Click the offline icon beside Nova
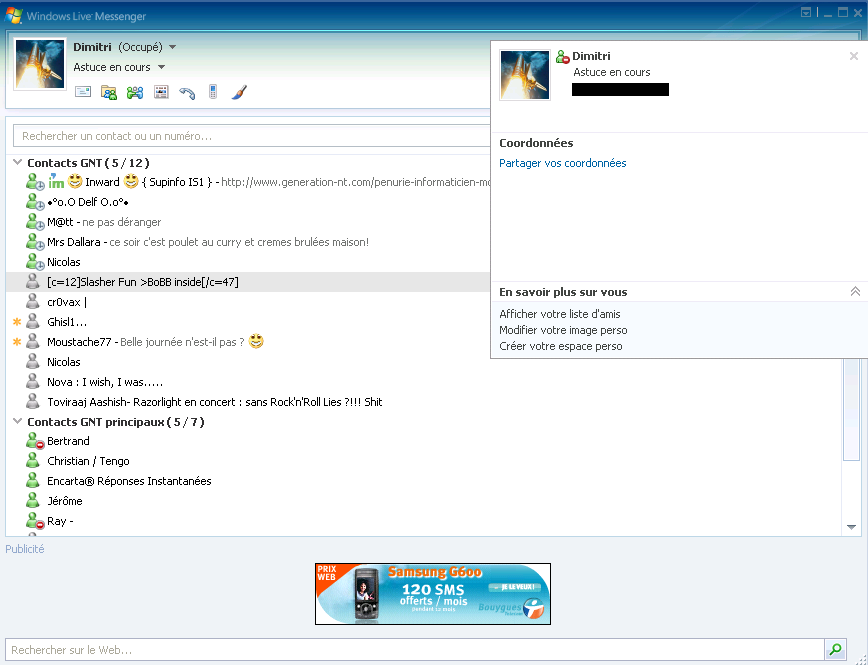This screenshot has width=868, height=665. (33, 382)
